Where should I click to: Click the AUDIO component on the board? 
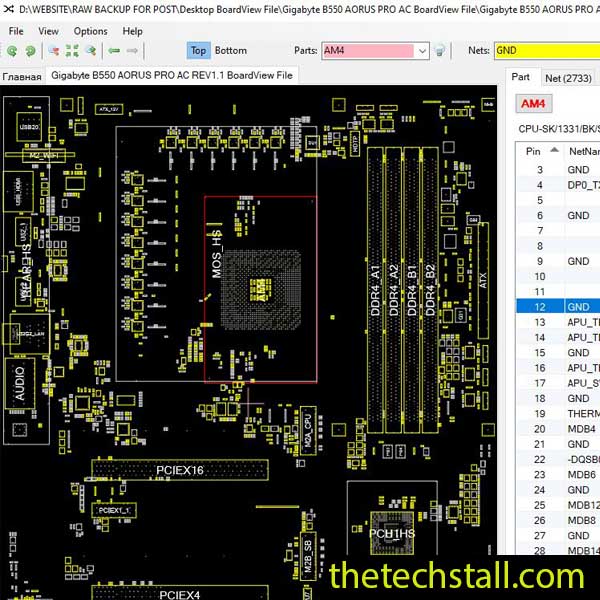20,383
